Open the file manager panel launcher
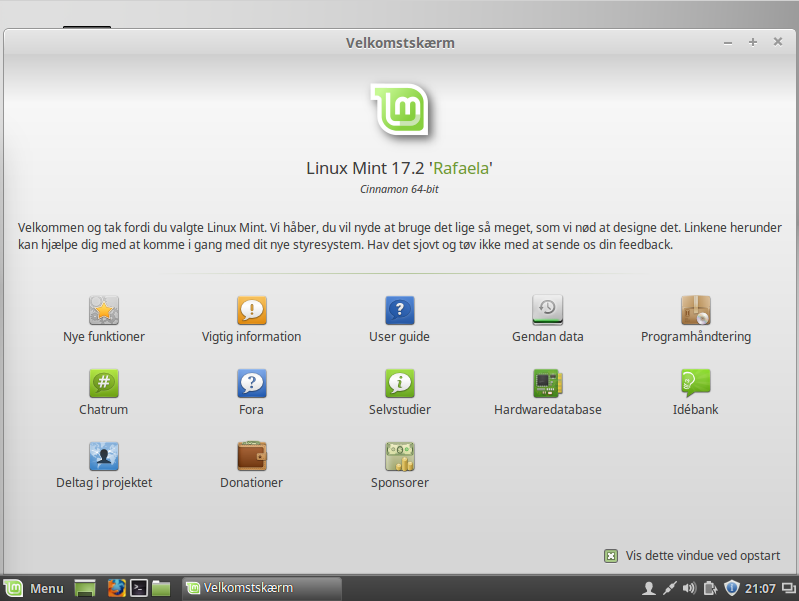Image resolution: width=799 pixels, height=601 pixels. pos(161,588)
